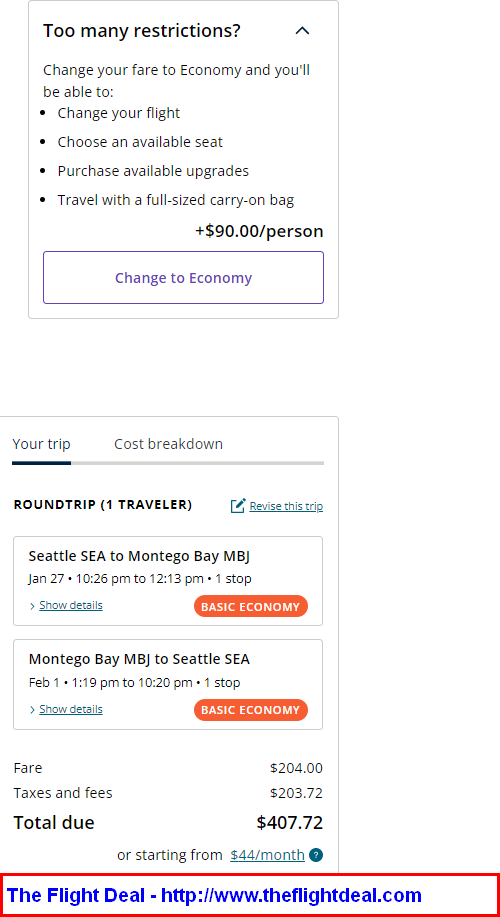The height and width of the screenshot is (917, 500).
Task: Click the +$90.00/person upgrade price
Action: (x=259, y=231)
